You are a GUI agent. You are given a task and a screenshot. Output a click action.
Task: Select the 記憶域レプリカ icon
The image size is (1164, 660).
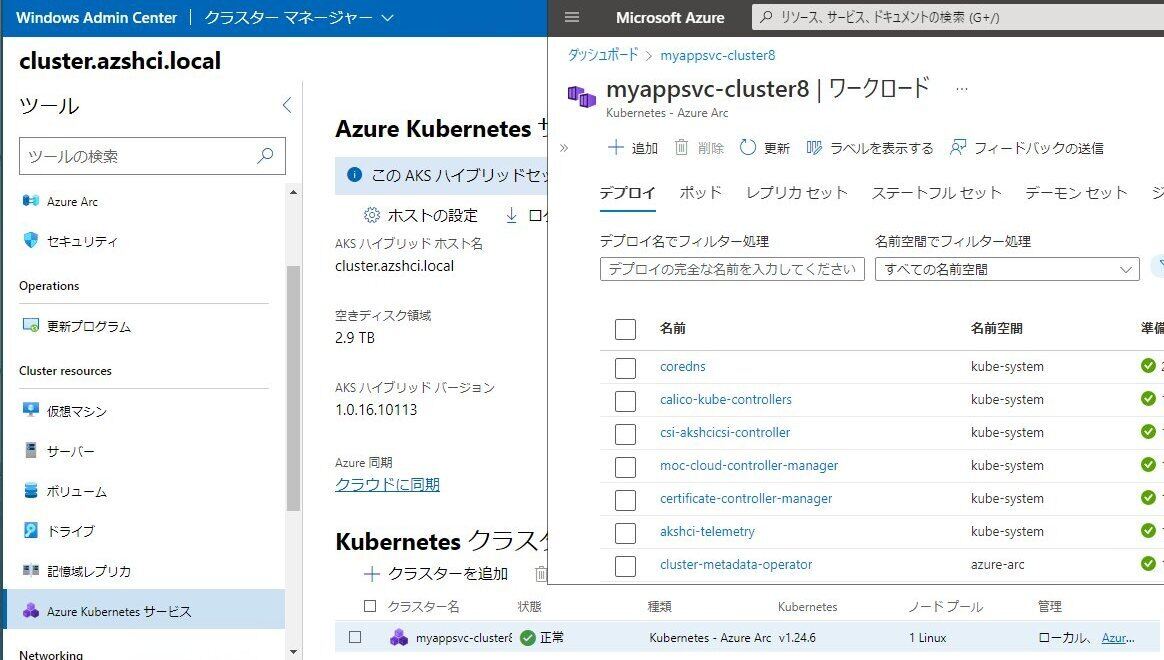point(30,570)
